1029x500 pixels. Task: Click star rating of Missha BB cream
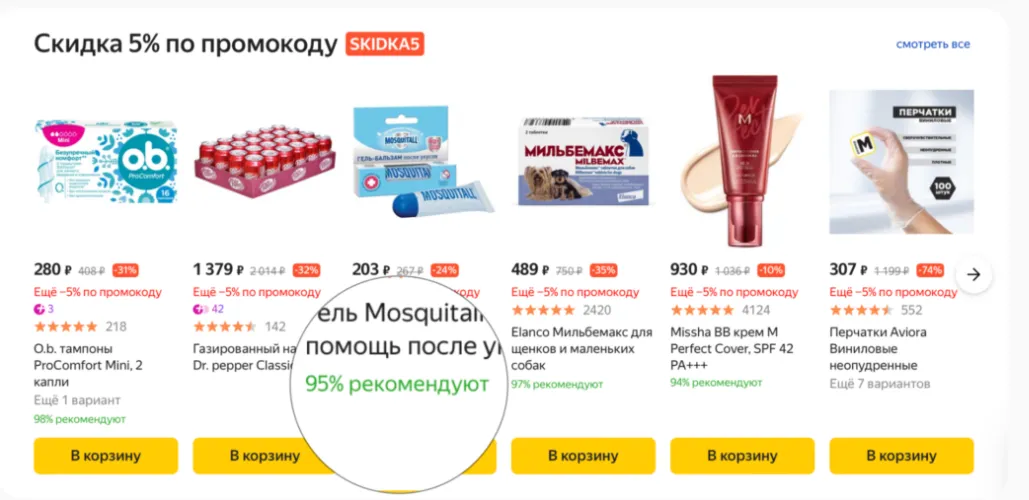click(702, 310)
